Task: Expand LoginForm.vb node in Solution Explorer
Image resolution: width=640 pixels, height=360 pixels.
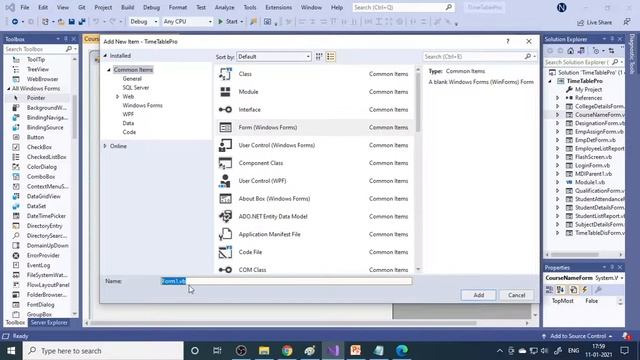Action: coord(558,165)
